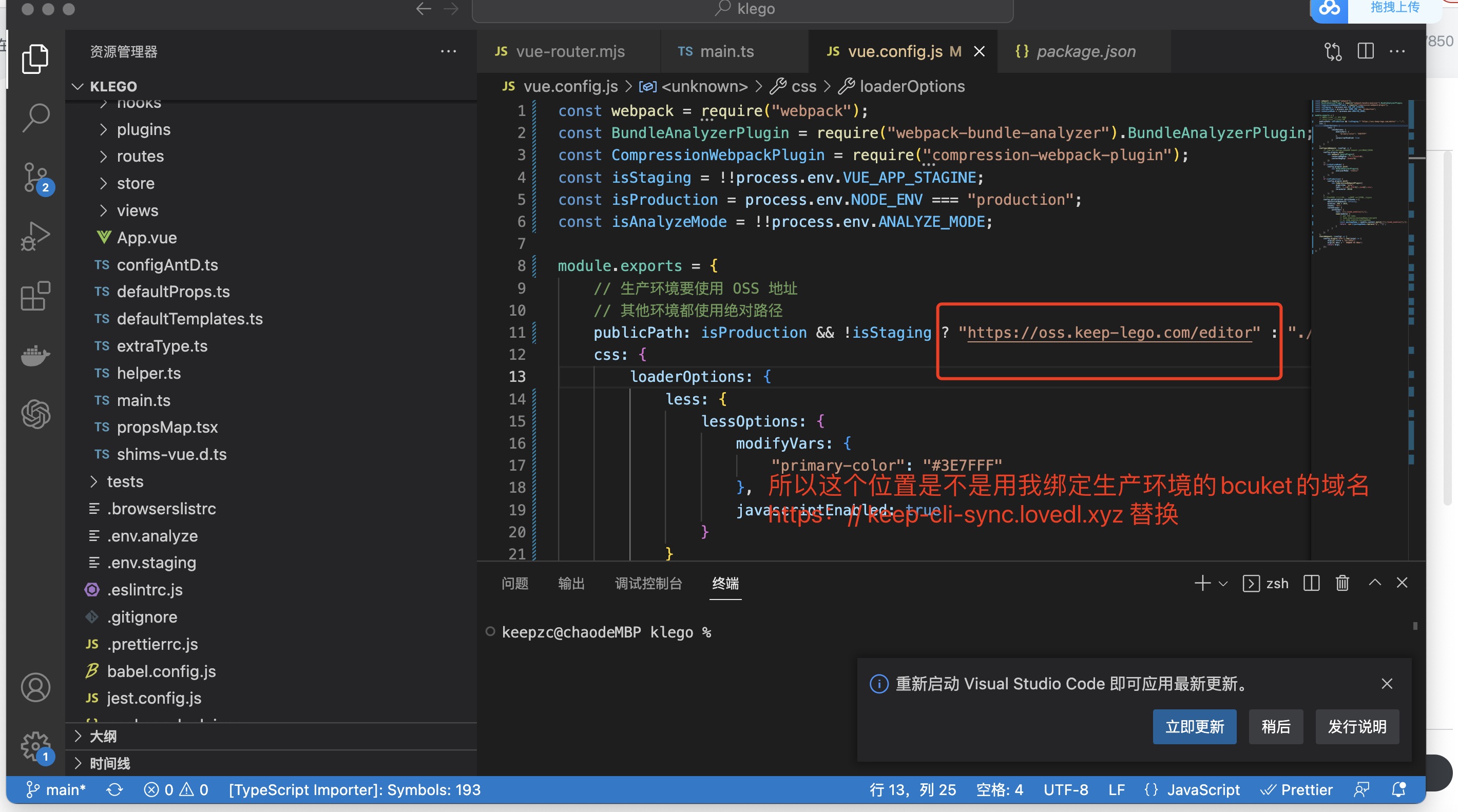Open Run and Debug view
The image size is (1458, 812).
[x=35, y=236]
